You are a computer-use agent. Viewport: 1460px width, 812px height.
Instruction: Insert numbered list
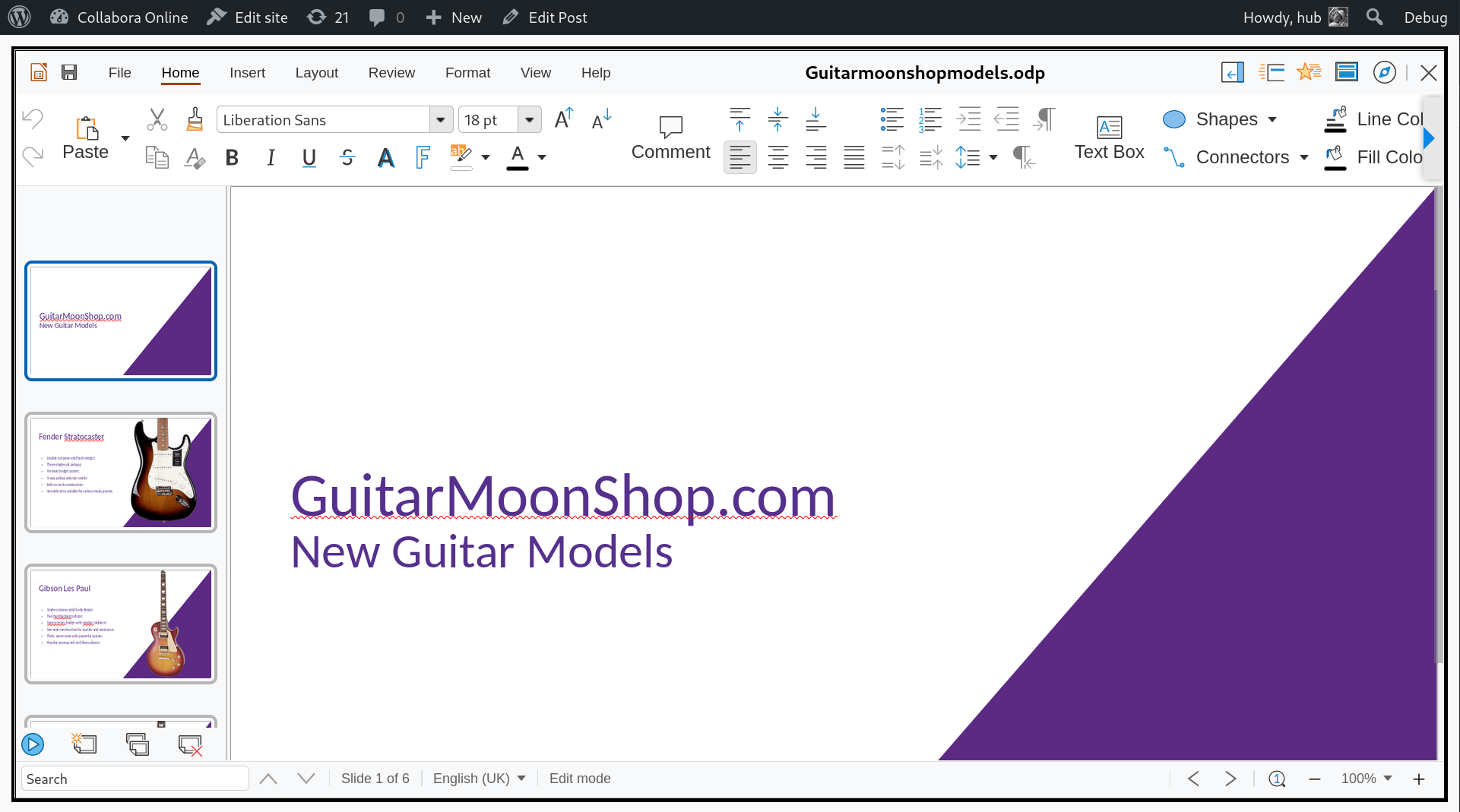pos(930,119)
